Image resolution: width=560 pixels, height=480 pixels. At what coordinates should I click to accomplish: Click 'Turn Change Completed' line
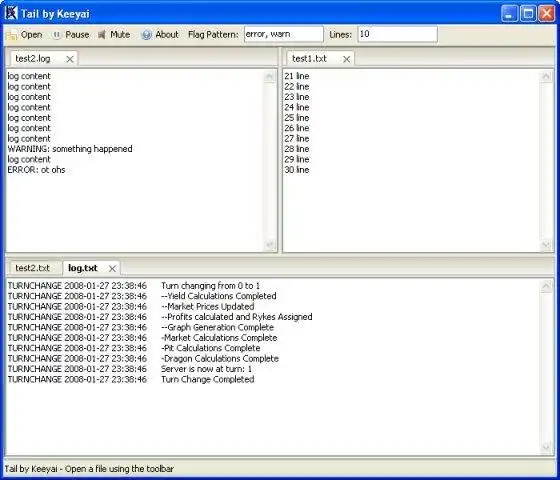[x=208, y=379]
